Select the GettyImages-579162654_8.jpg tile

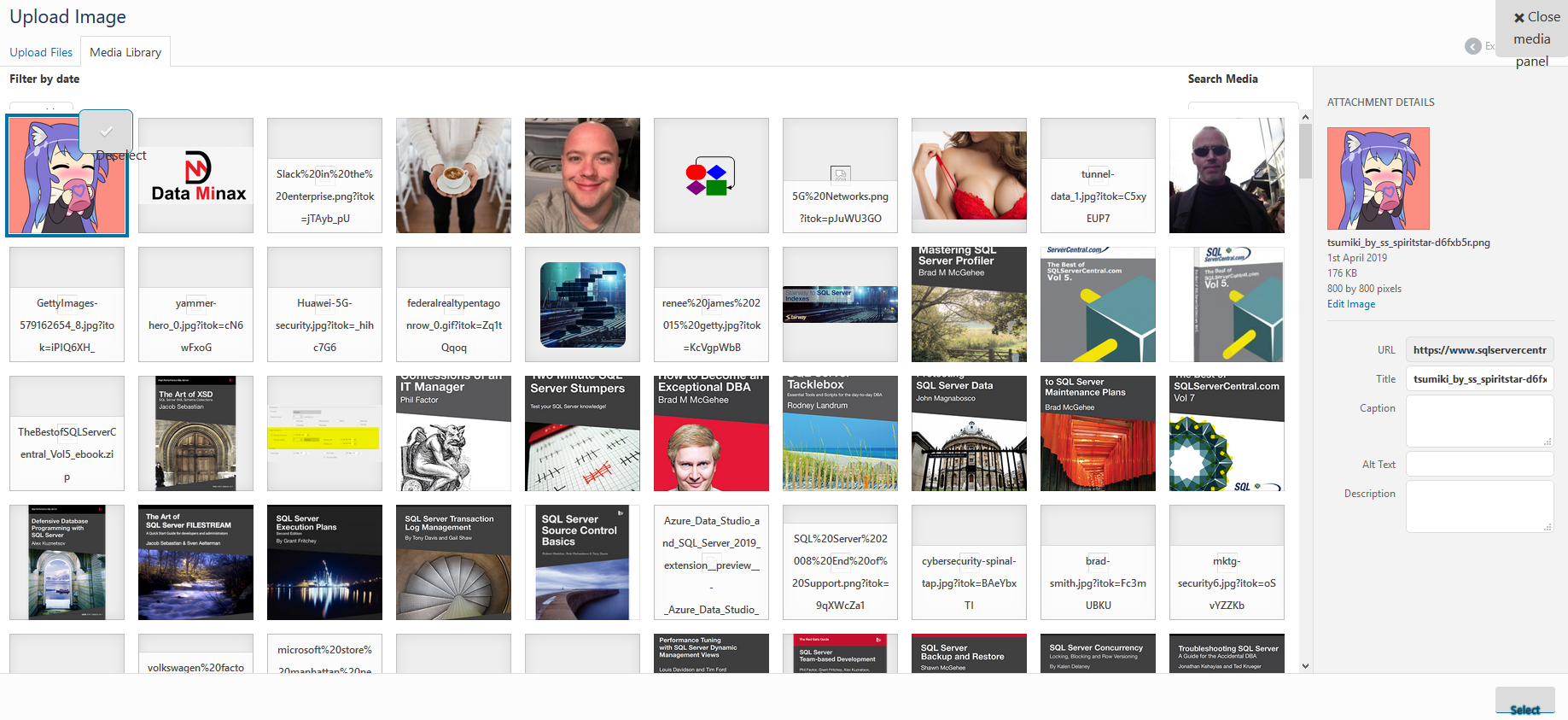click(67, 305)
